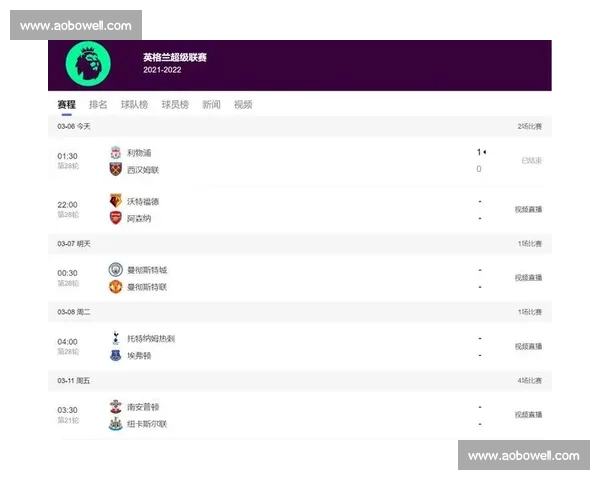
Task: Switch to the 排名 tab
Action: coord(98,104)
